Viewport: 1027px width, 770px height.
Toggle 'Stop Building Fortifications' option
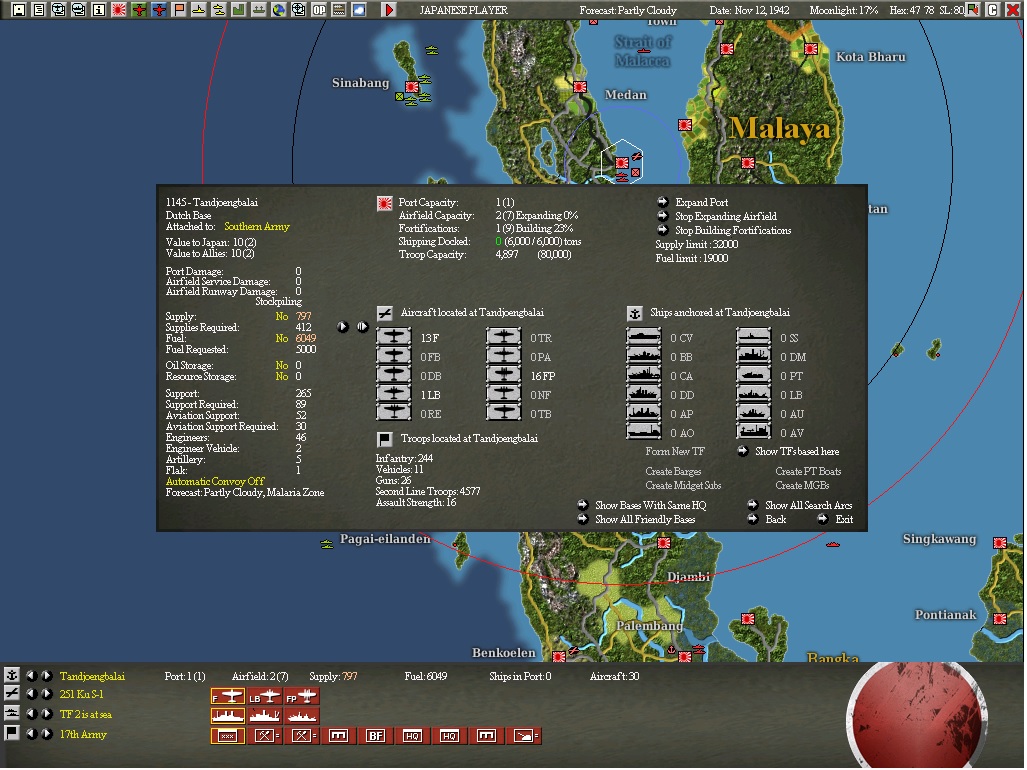click(x=733, y=230)
